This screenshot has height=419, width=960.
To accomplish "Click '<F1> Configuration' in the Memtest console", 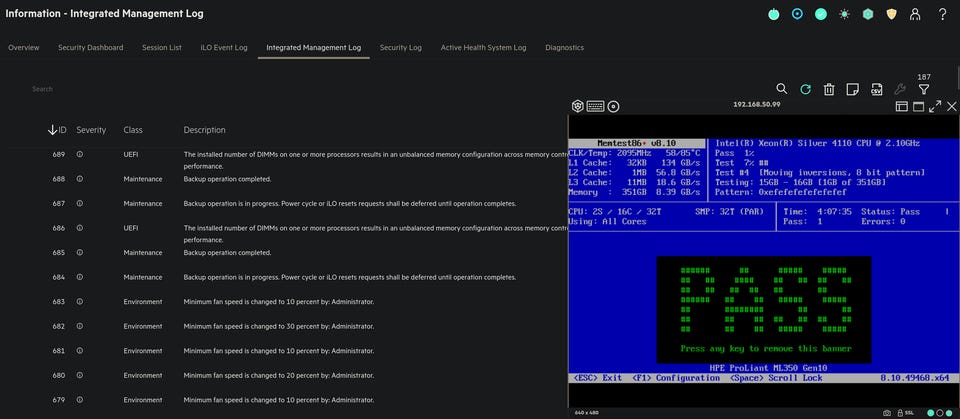I will point(676,378).
